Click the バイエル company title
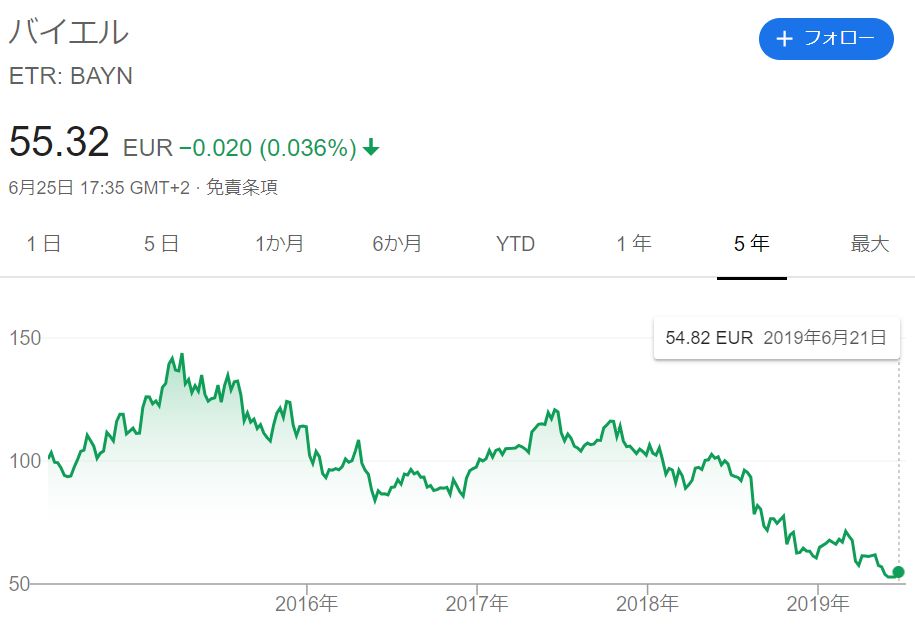This screenshot has height=632, width=915. [x=69, y=32]
